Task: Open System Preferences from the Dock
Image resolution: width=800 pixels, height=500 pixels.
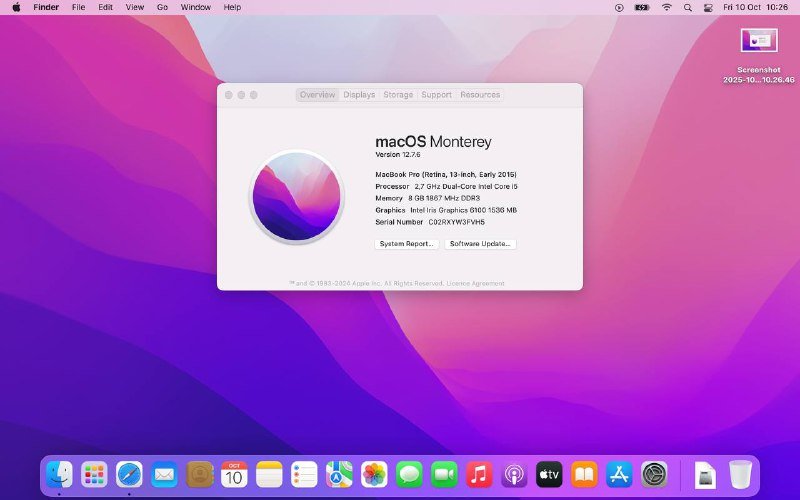Action: click(x=654, y=474)
